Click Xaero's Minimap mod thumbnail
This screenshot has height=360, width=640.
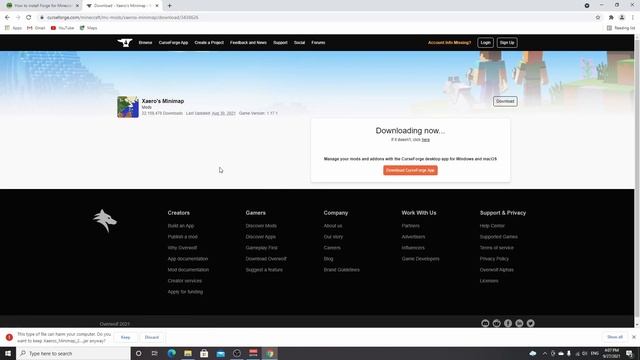(128, 107)
